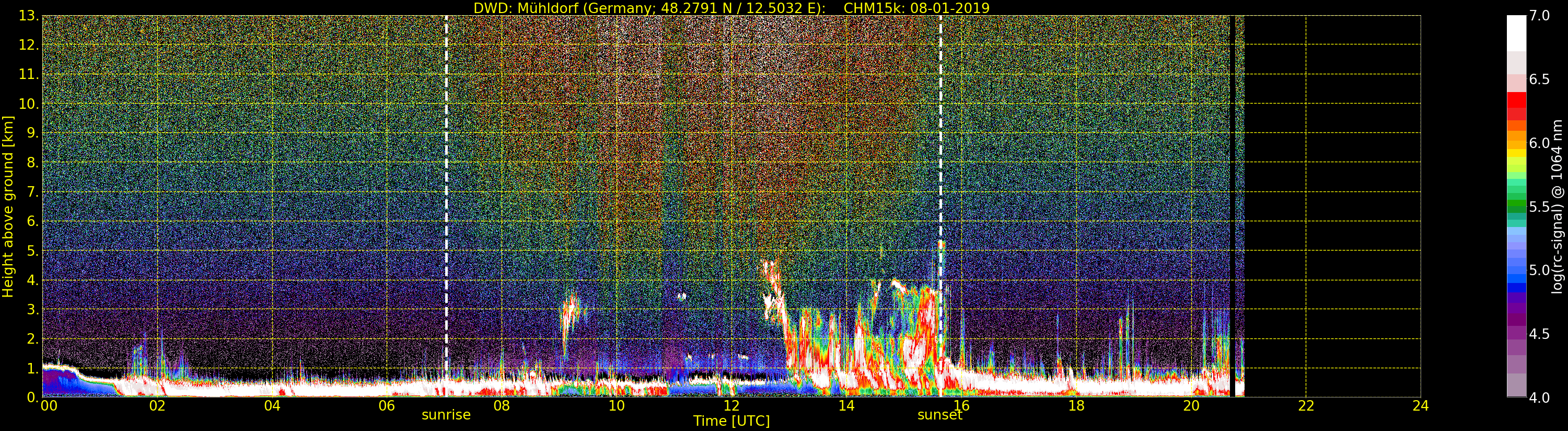Click the height axis tick label 0.
Screen dimensions: 1568x431
(x=32, y=398)
